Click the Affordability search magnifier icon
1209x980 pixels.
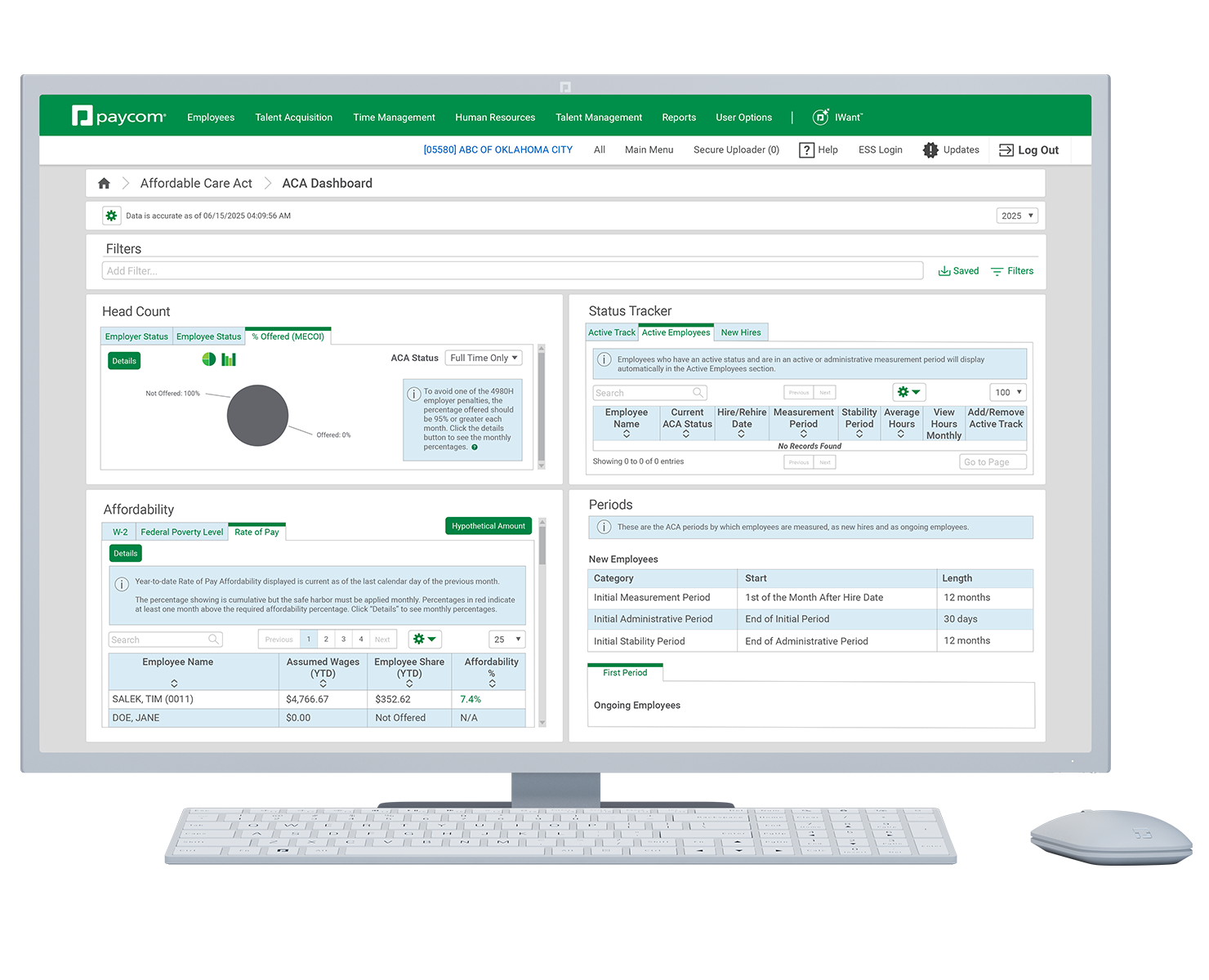pyautogui.click(x=213, y=639)
